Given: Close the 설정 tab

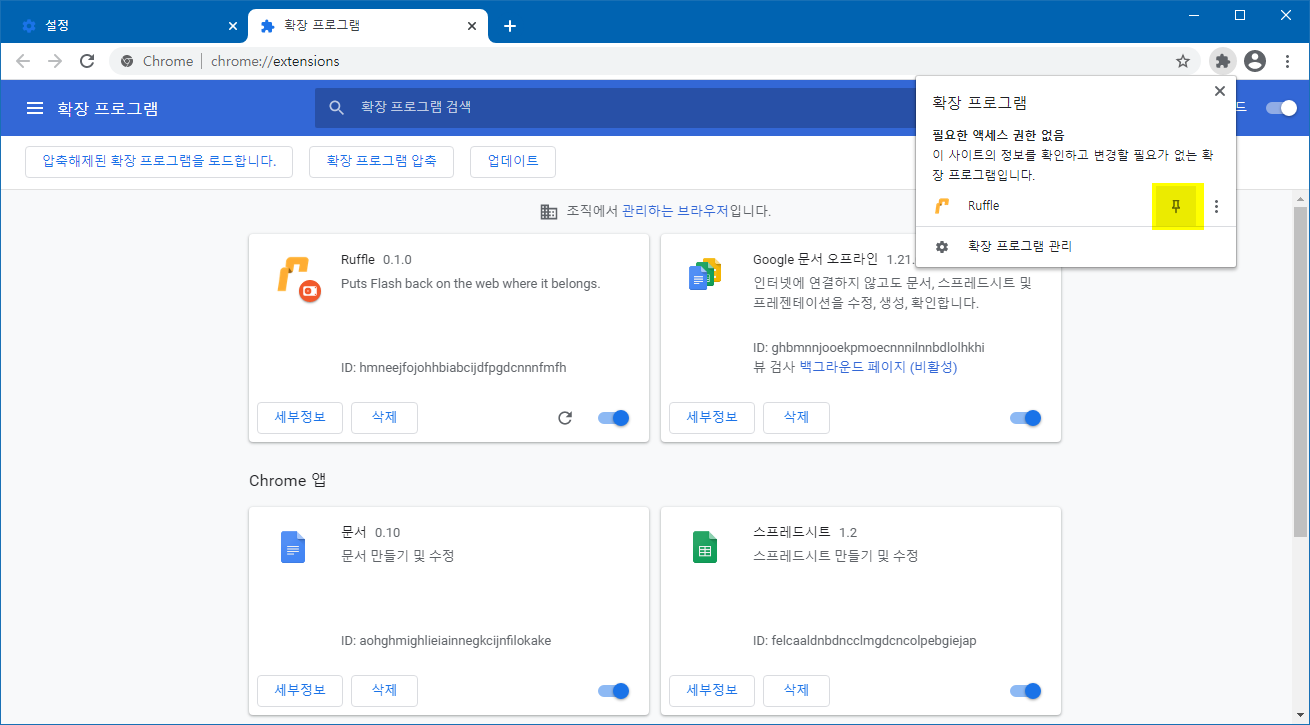Looking at the screenshot, I should coord(233,26).
